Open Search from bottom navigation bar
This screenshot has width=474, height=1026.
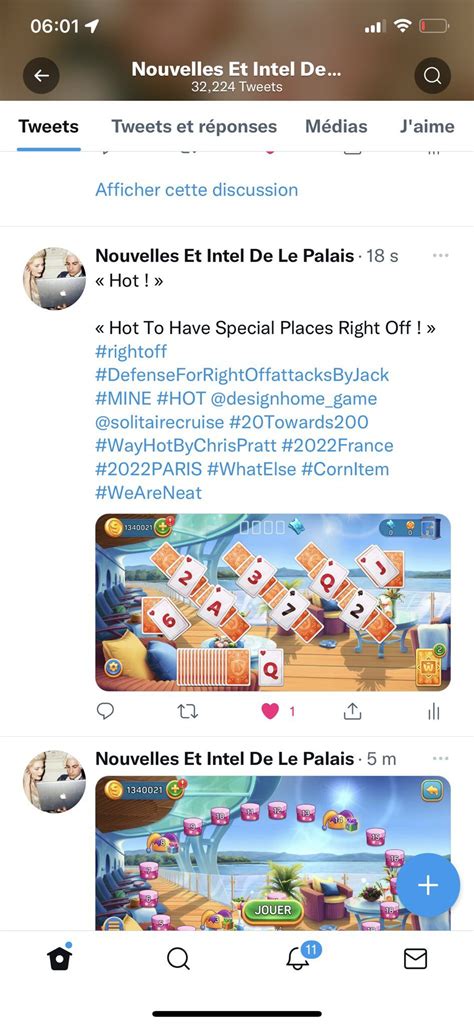(178, 959)
